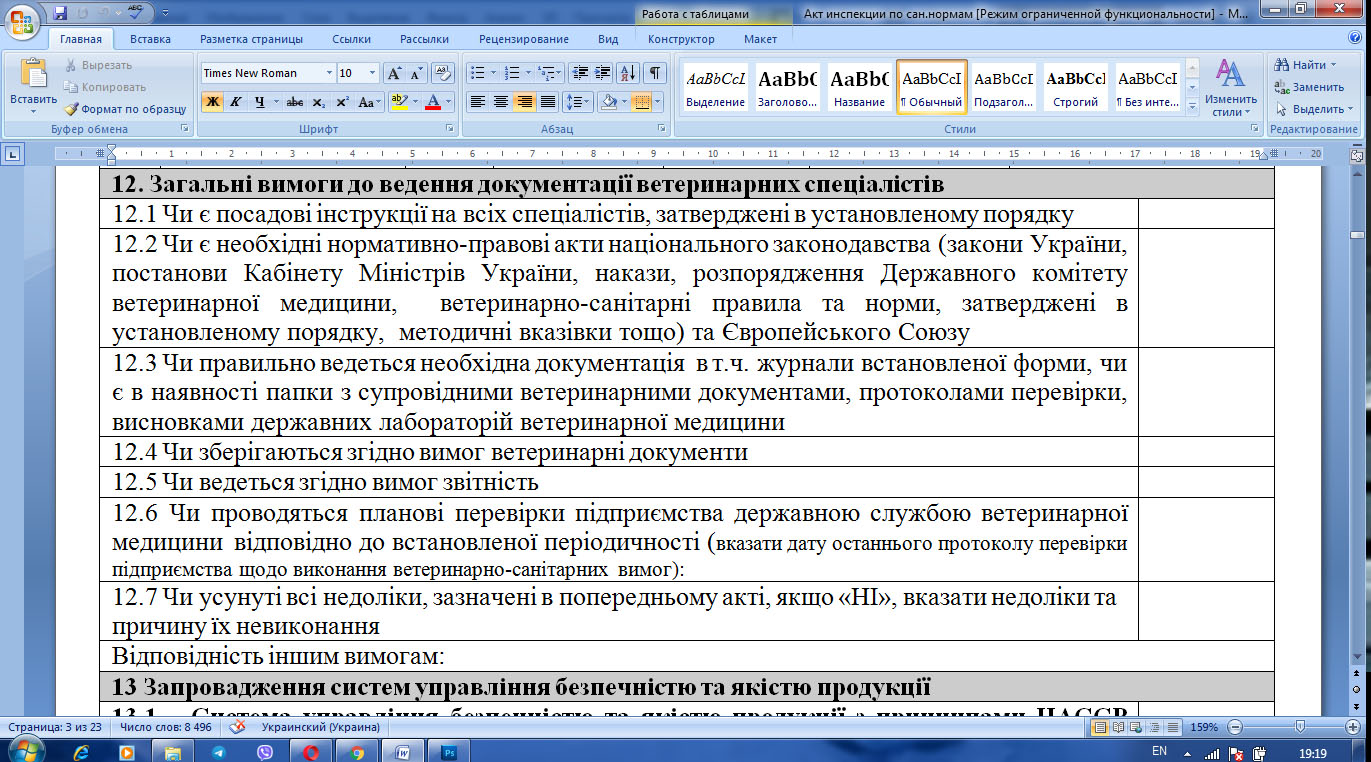Apply the Строгий style
This screenshot has width=1371, height=762.
point(1075,87)
